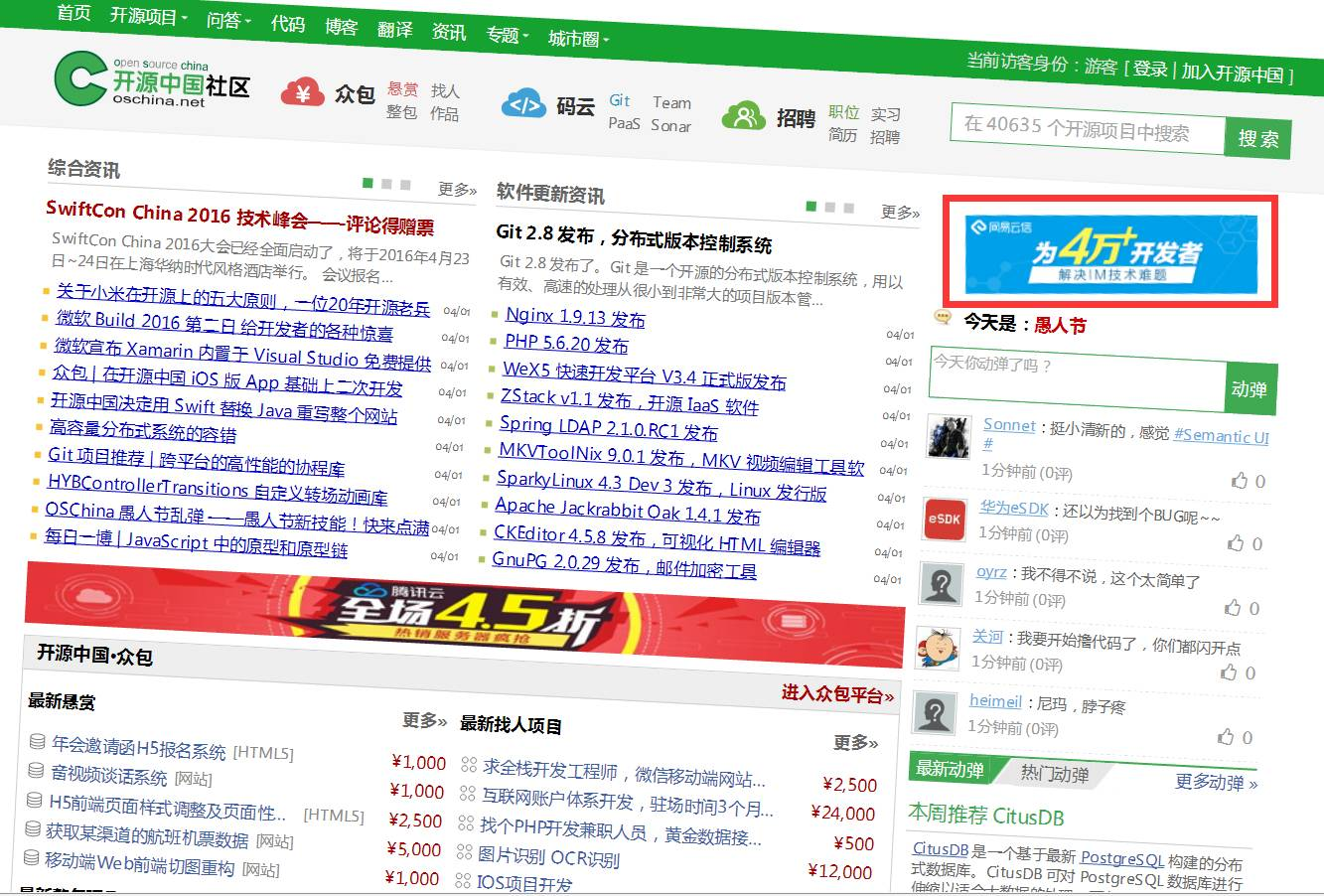
Task: Click stack icon beside 年会邀请函H5报名系统
Action: click(x=38, y=741)
